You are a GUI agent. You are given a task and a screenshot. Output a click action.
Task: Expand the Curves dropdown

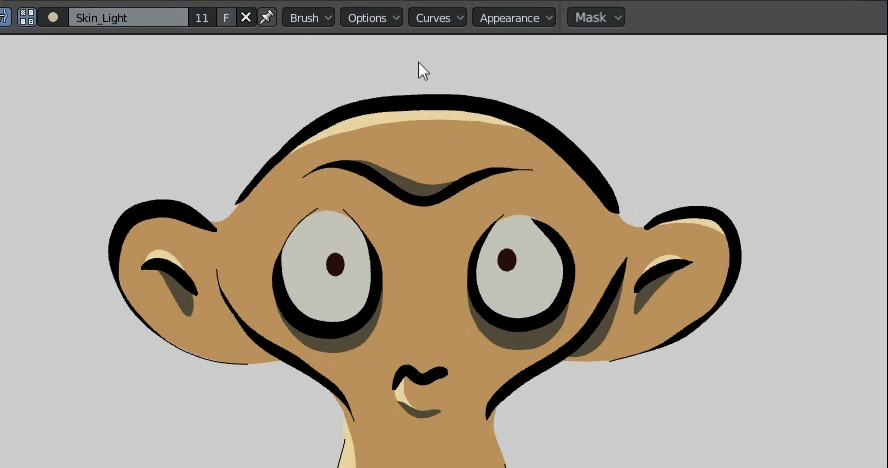437,18
